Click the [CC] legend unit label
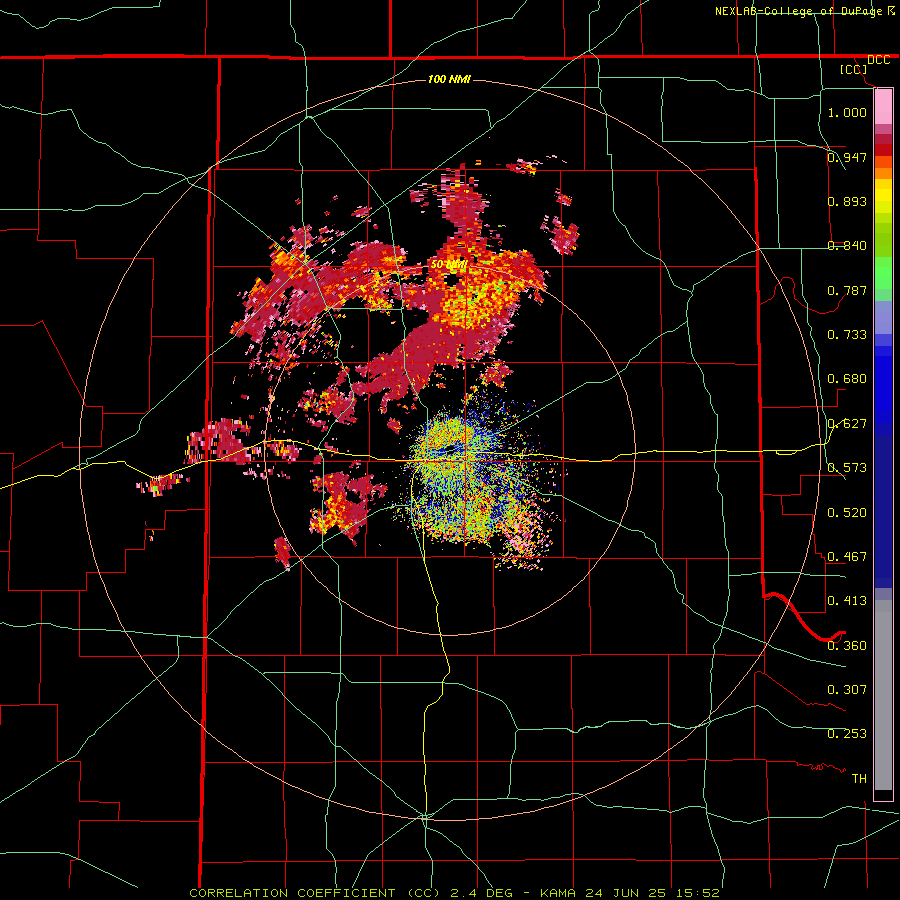 tap(854, 69)
